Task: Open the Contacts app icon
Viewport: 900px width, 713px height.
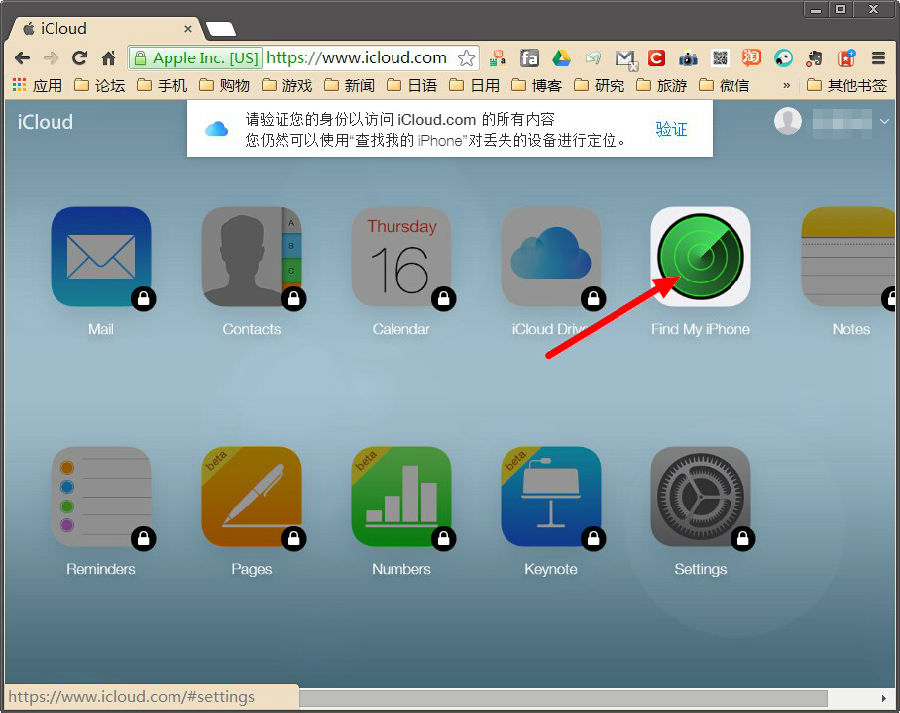Action: pyautogui.click(x=251, y=257)
